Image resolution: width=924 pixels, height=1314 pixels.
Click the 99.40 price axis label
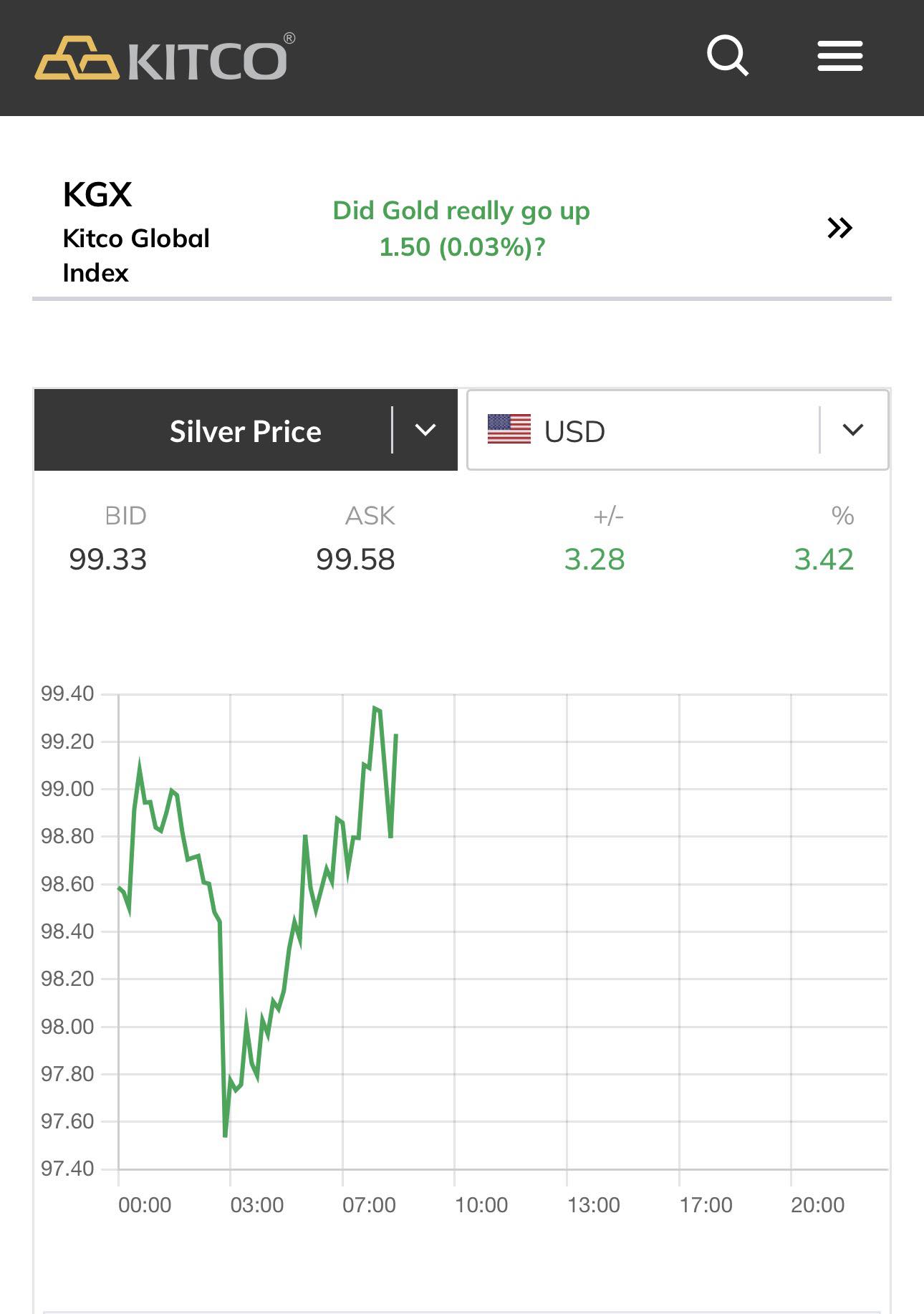[67, 694]
